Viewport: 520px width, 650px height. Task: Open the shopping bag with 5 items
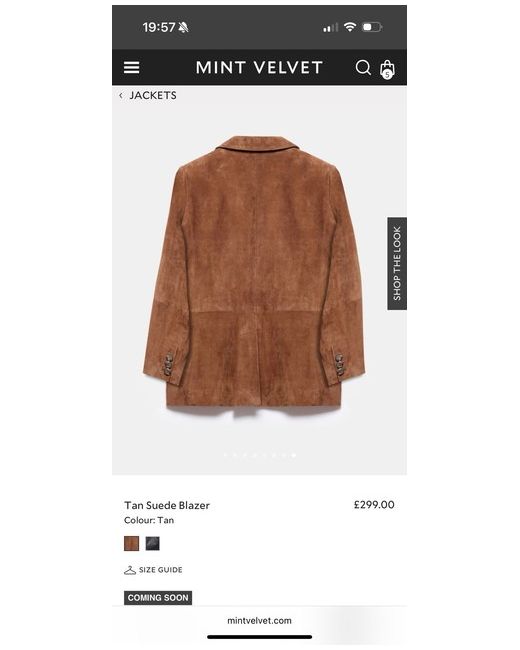click(x=387, y=69)
